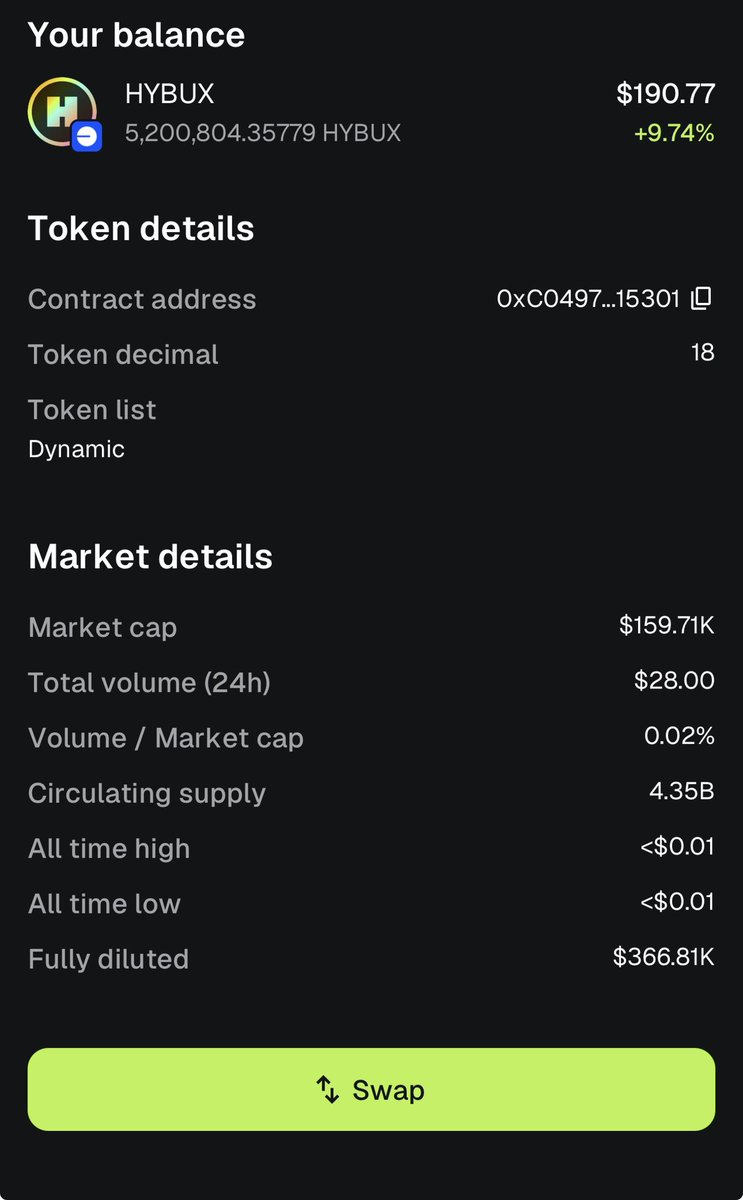Select the All time high row
The width and height of the screenshot is (743, 1200).
pos(371,848)
